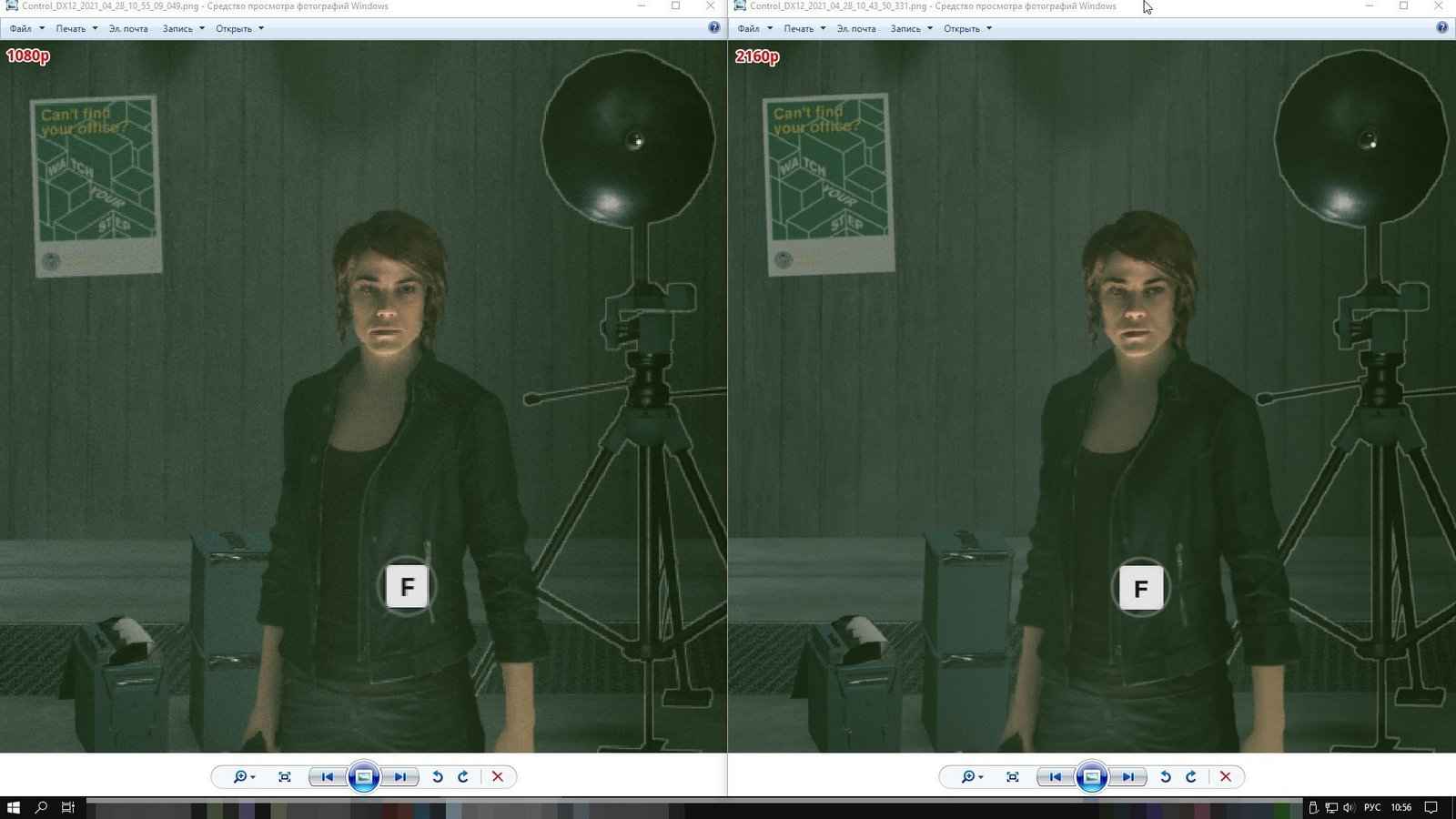Go to next photo in left viewer
The image size is (1456, 819).
[400, 776]
